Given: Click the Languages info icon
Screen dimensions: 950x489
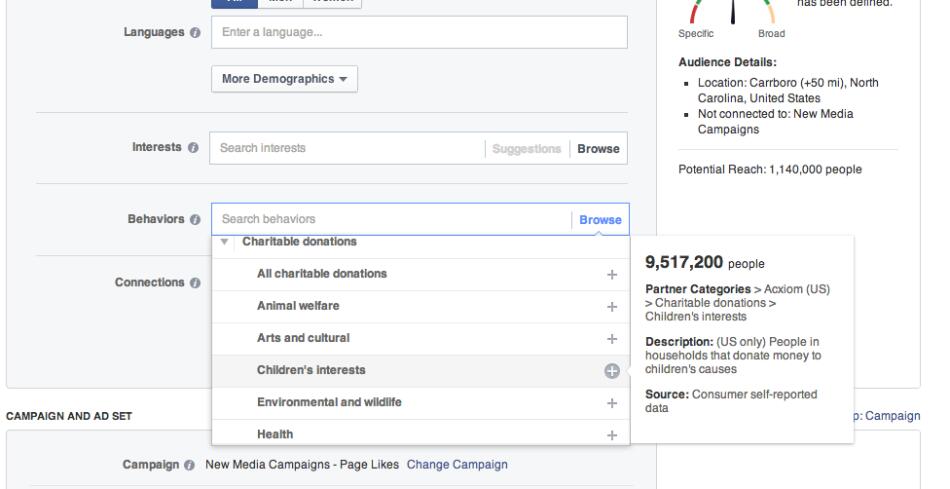Looking at the screenshot, I should [194, 33].
